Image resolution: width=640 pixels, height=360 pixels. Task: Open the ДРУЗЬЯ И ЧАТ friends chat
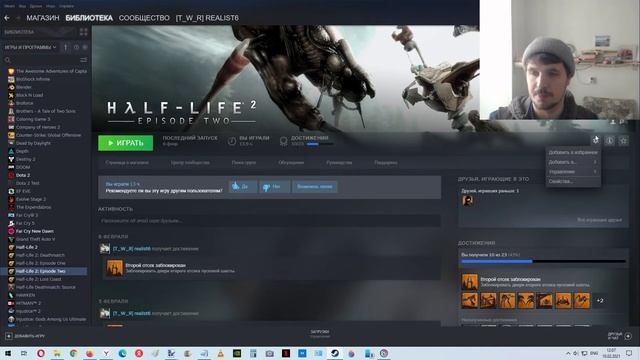click(620, 336)
